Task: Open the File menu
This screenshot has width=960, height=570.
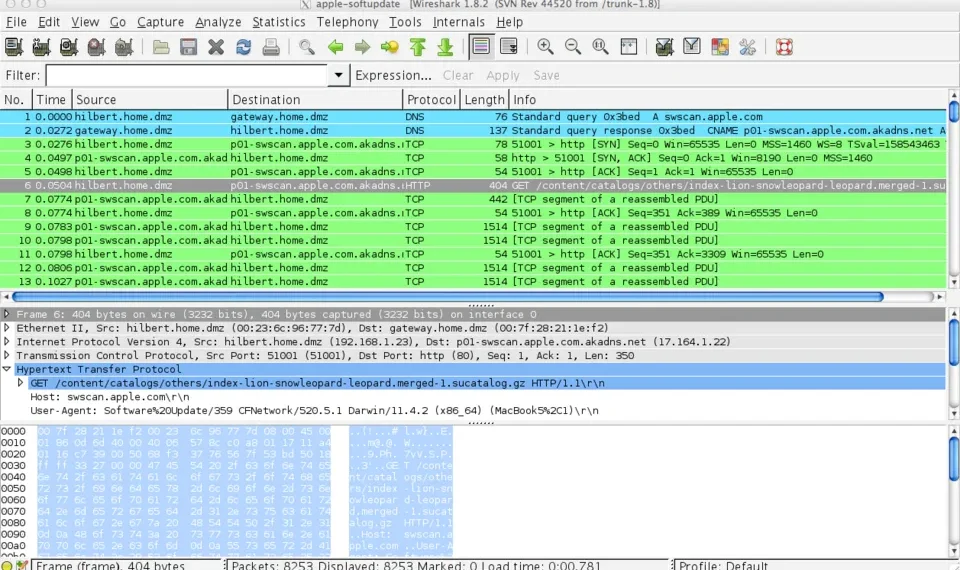Action: [16, 22]
